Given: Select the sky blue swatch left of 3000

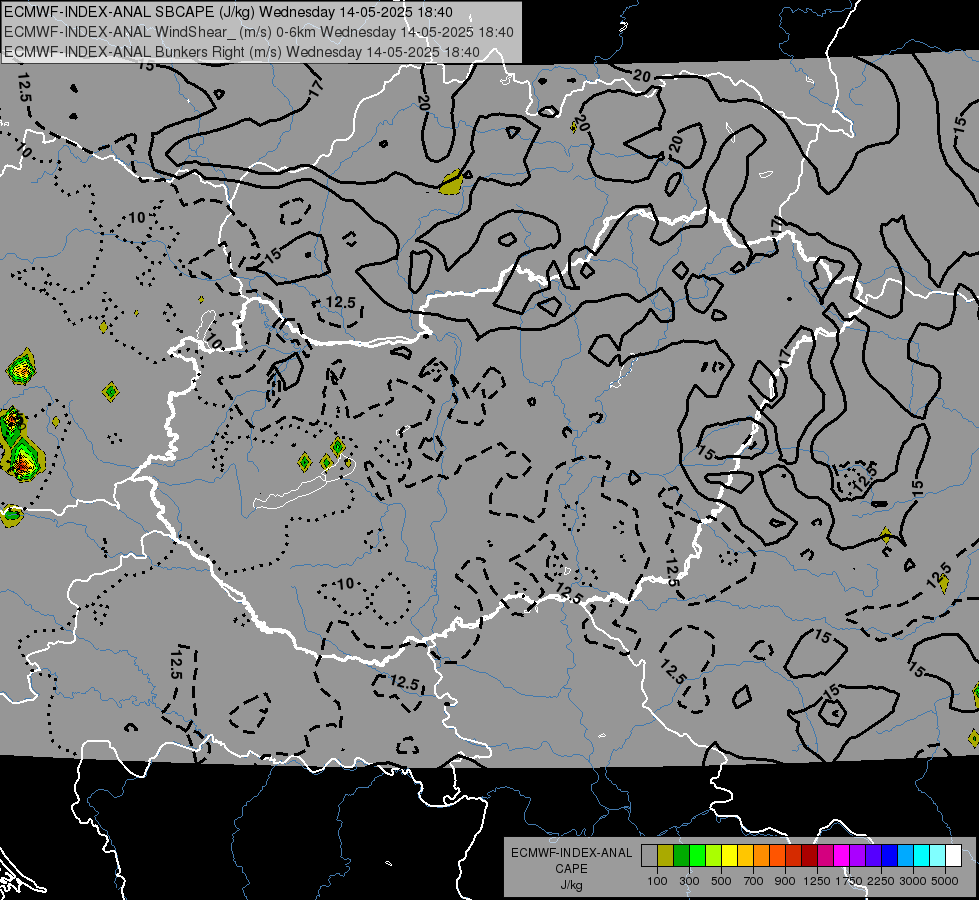Looking at the screenshot, I should [x=905, y=855].
